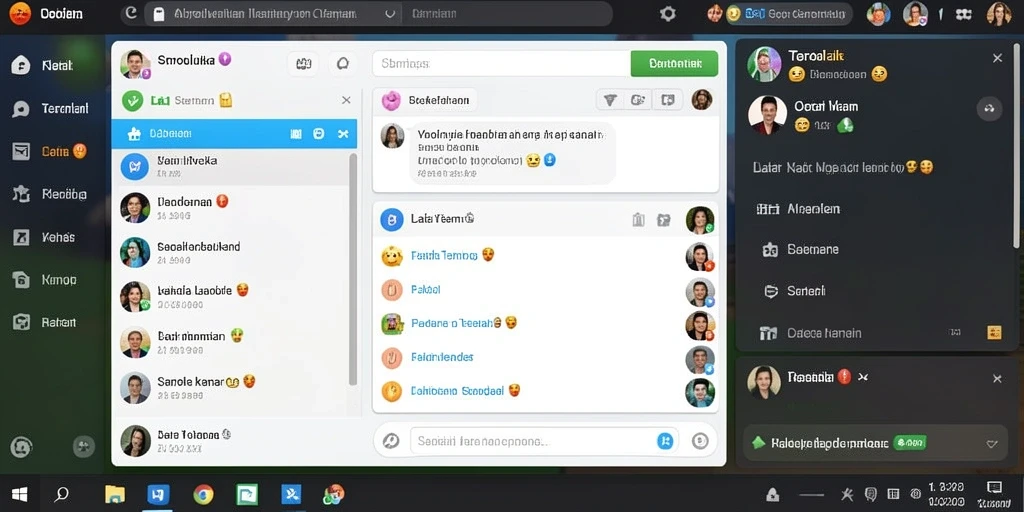
Task: Click the reload icon beside the address bar
Action: (131, 13)
